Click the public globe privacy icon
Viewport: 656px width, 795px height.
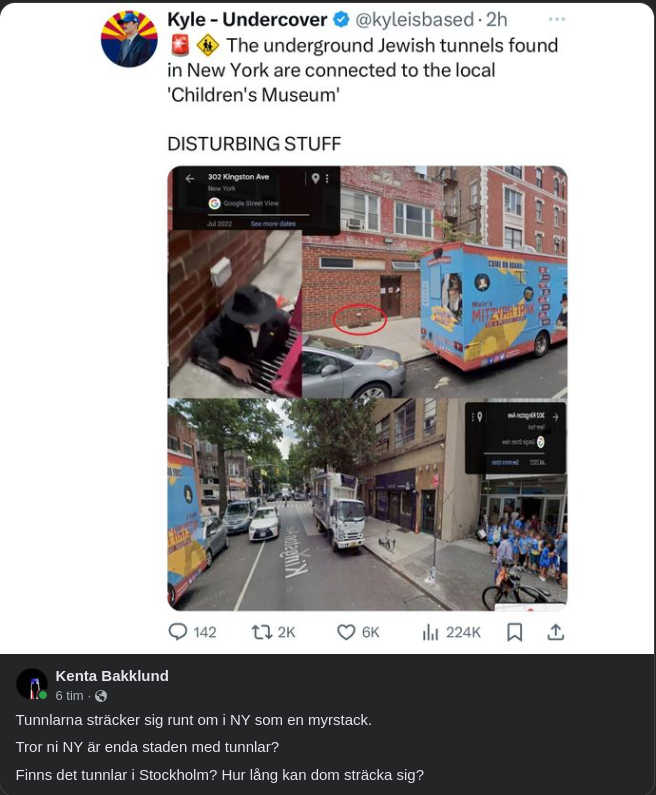click(101, 696)
